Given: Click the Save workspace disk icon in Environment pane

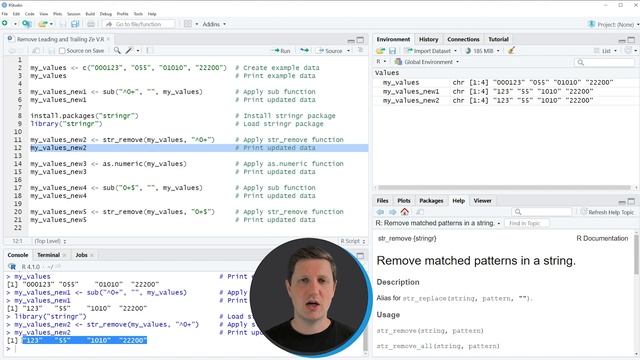Looking at the screenshot, I should (392, 51).
